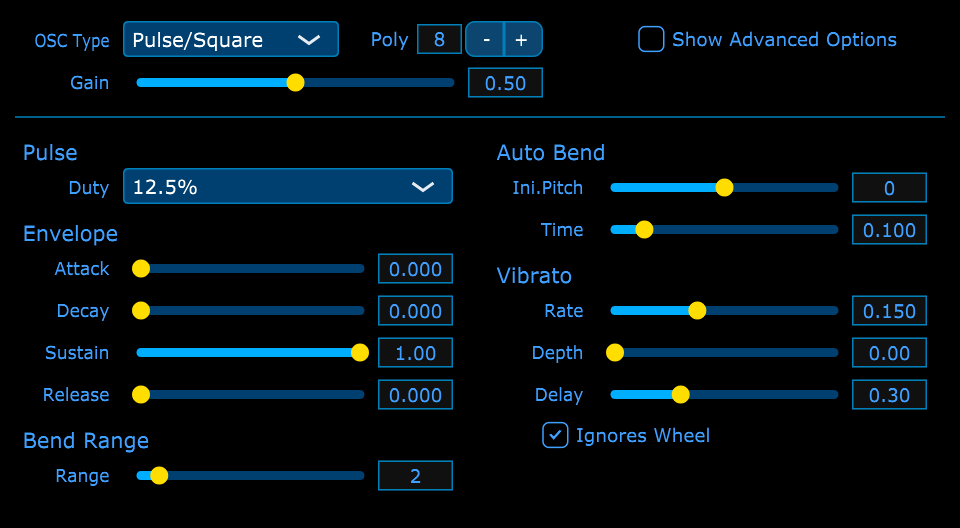Click the Decay slider knob
The width and height of the screenshot is (960, 528).
tap(141, 311)
